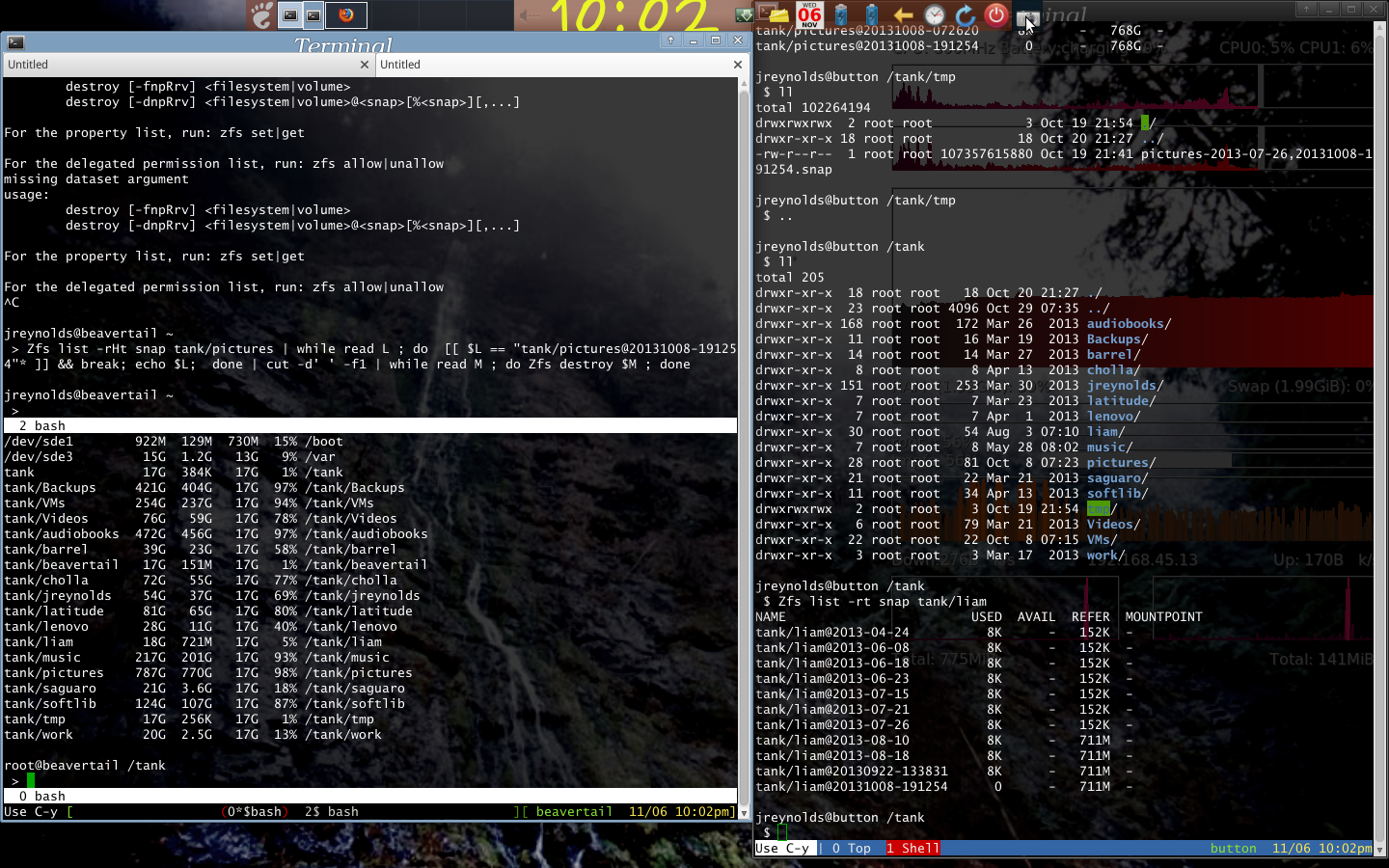Image resolution: width=1389 pixels, height=868 pixels.
Task: Close the left Untitled terminal tab
Action: tap(364, 65)
